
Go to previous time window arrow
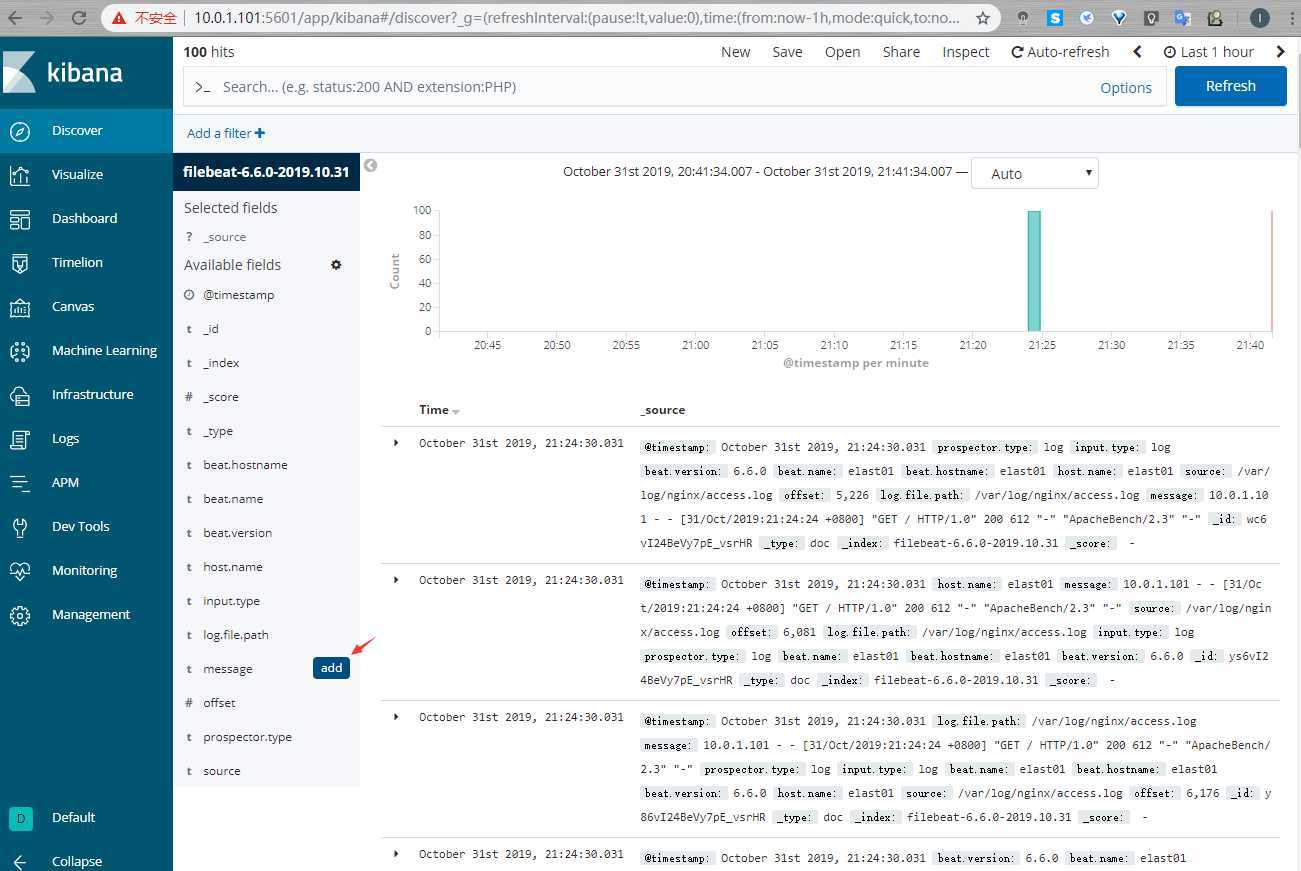pyautogui.click(x=1138, y=52)
